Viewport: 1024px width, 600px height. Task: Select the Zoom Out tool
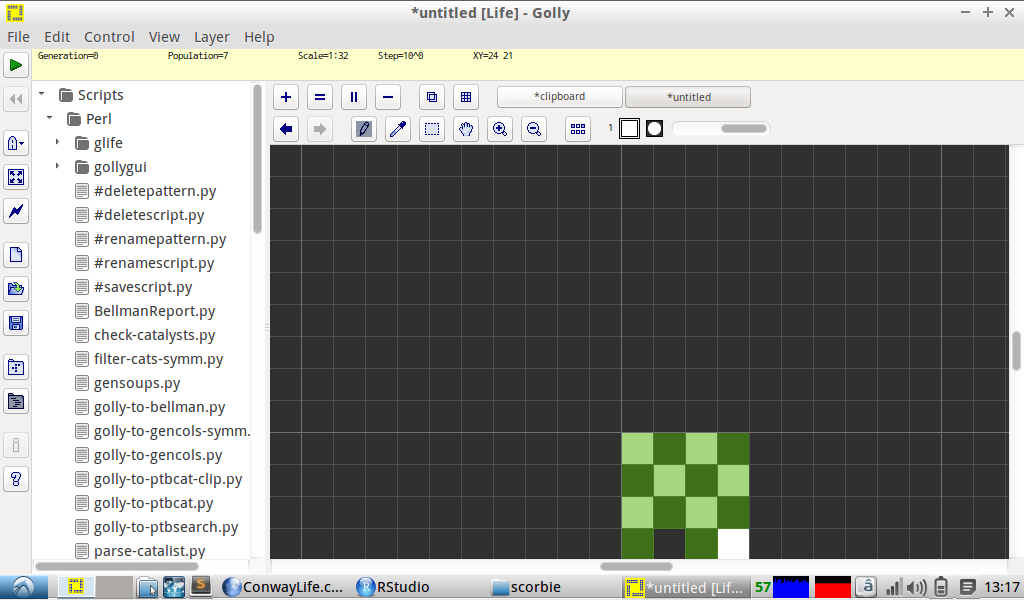(x=534, y=129)
